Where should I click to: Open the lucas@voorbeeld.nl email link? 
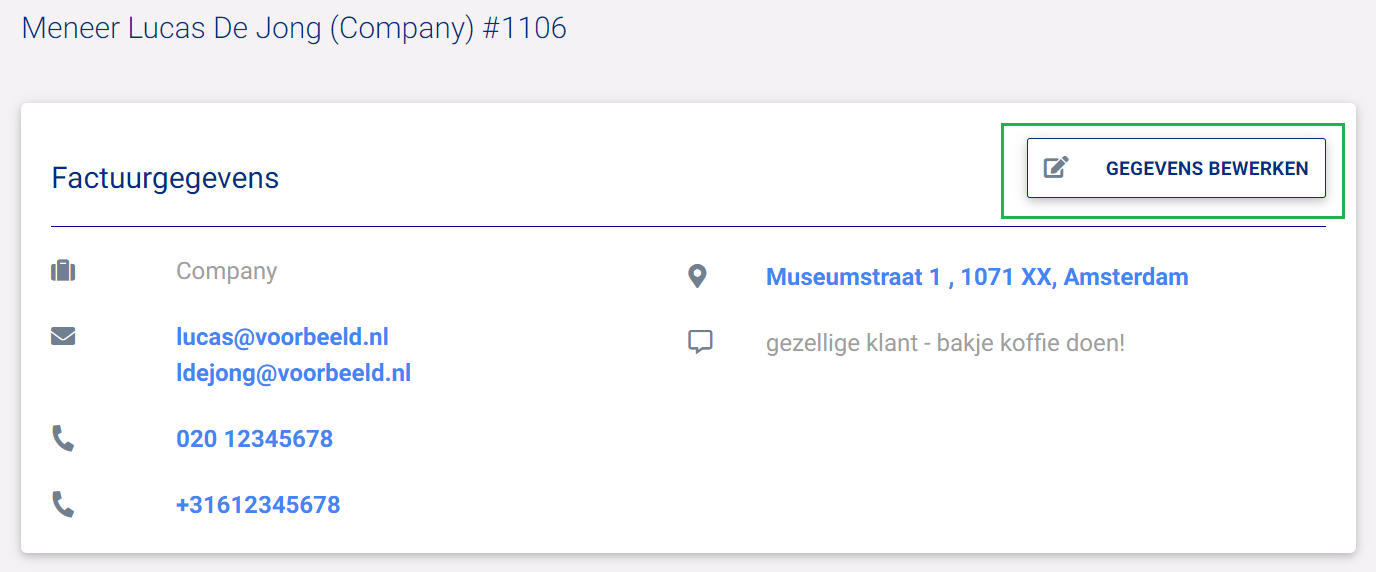tap(282, 337)
